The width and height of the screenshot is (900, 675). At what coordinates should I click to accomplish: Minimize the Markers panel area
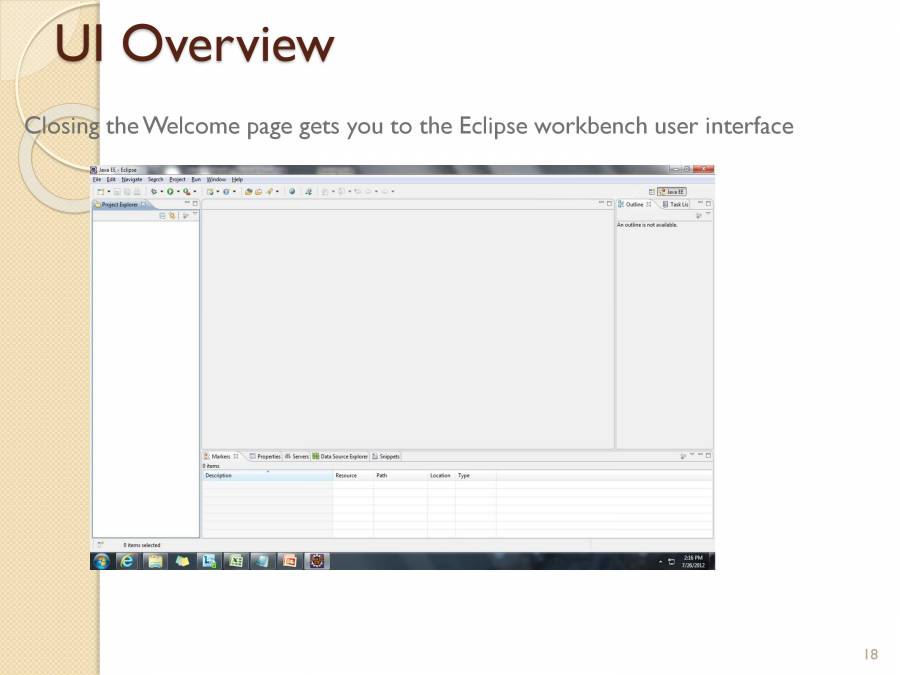(x=700, y=455)
